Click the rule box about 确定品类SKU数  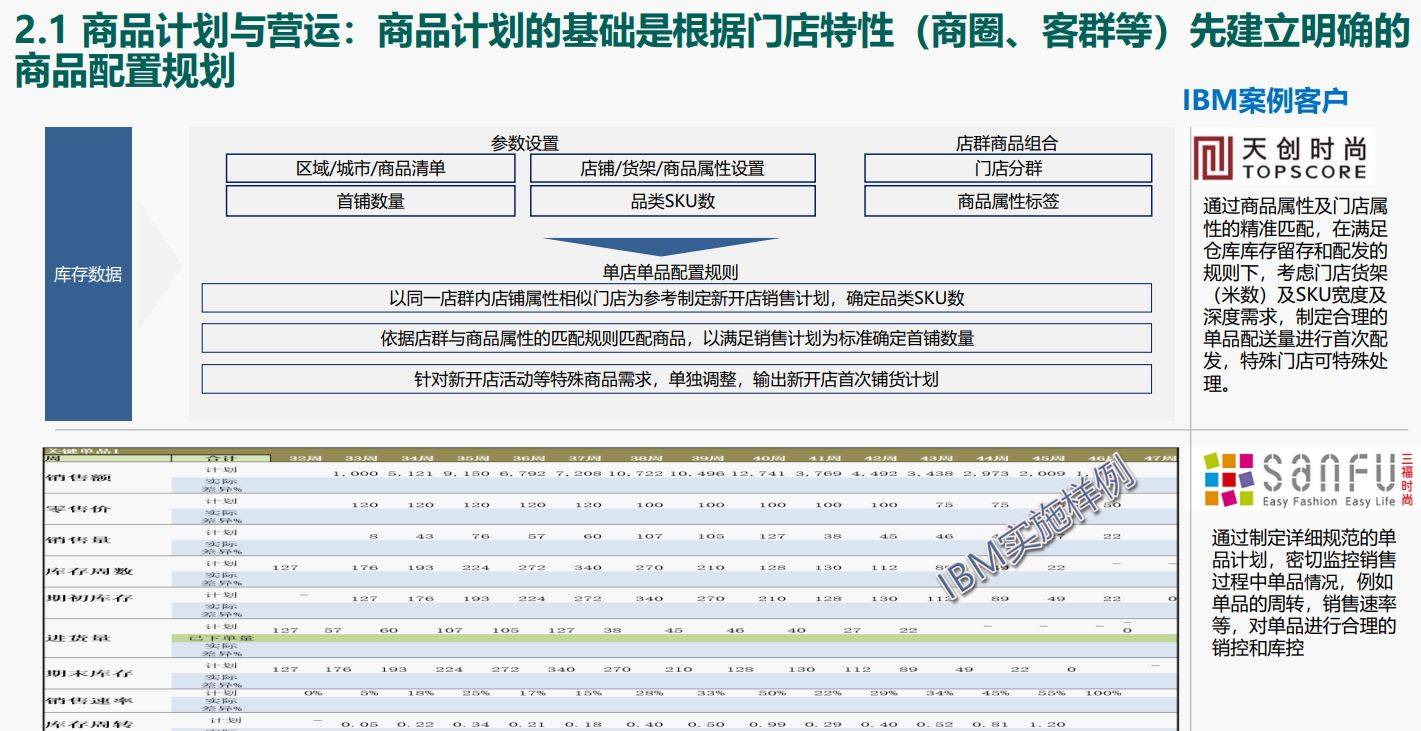coord(676,298)
